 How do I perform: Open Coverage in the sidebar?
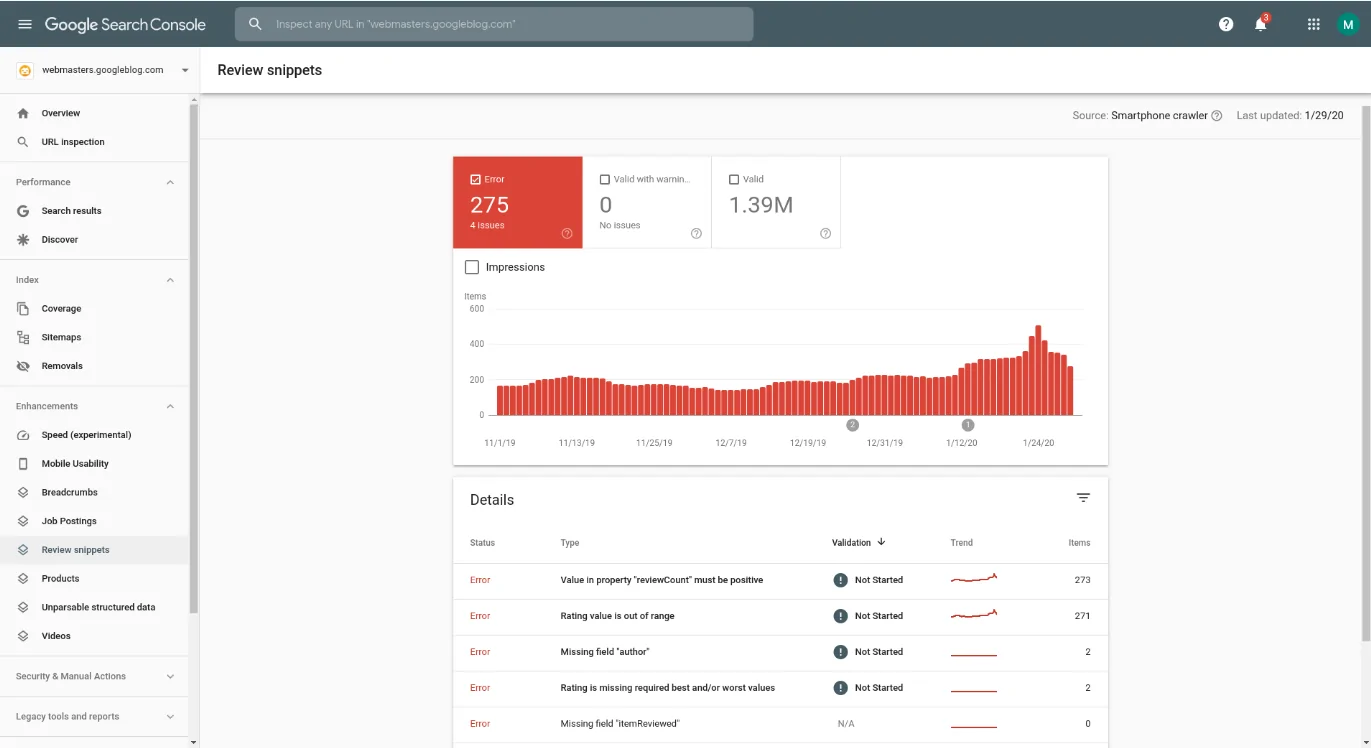point(61,309)
